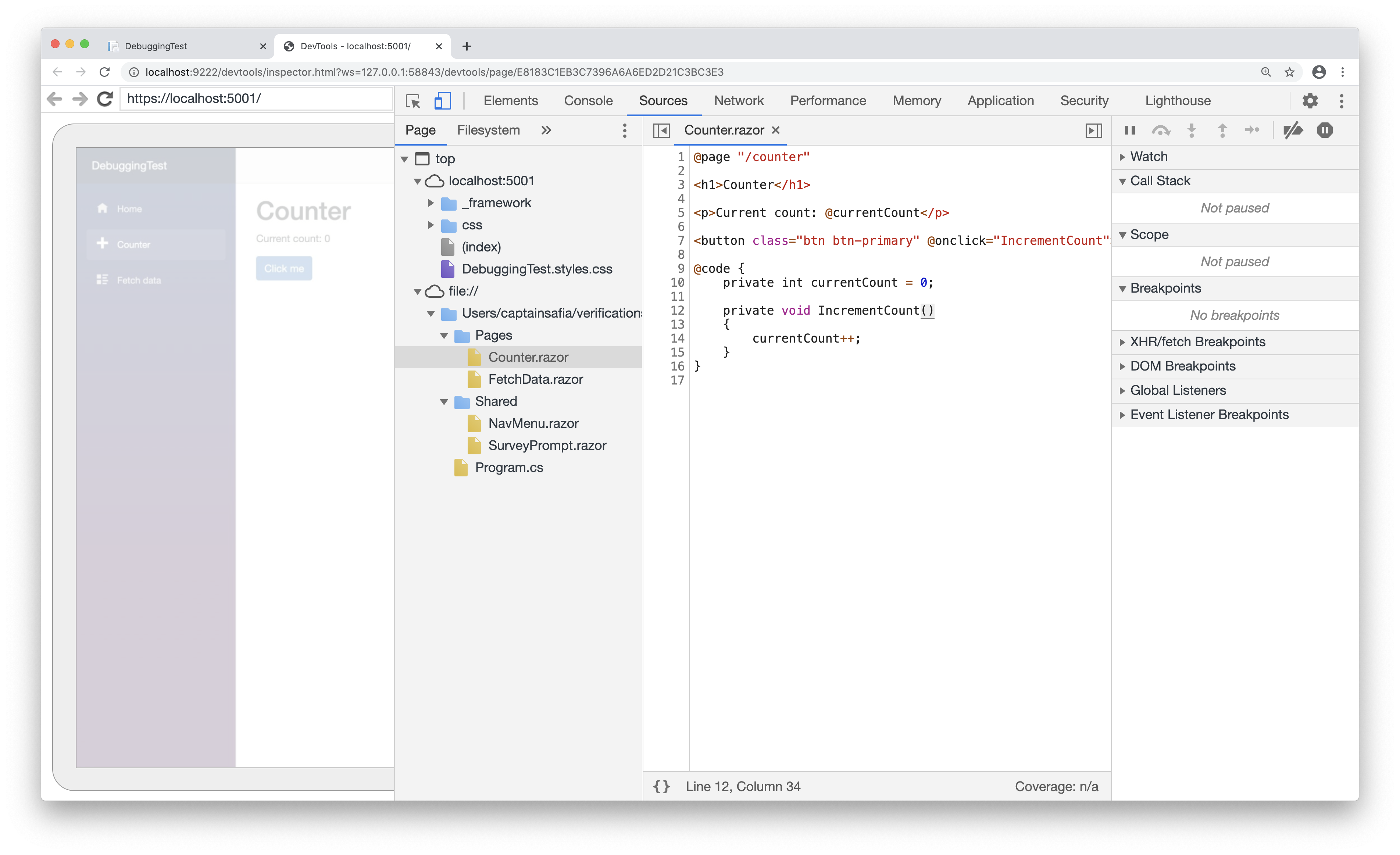Open DevTools settings gear
The height and width of the screenshot is (855, 1400).
point(1310,101)
